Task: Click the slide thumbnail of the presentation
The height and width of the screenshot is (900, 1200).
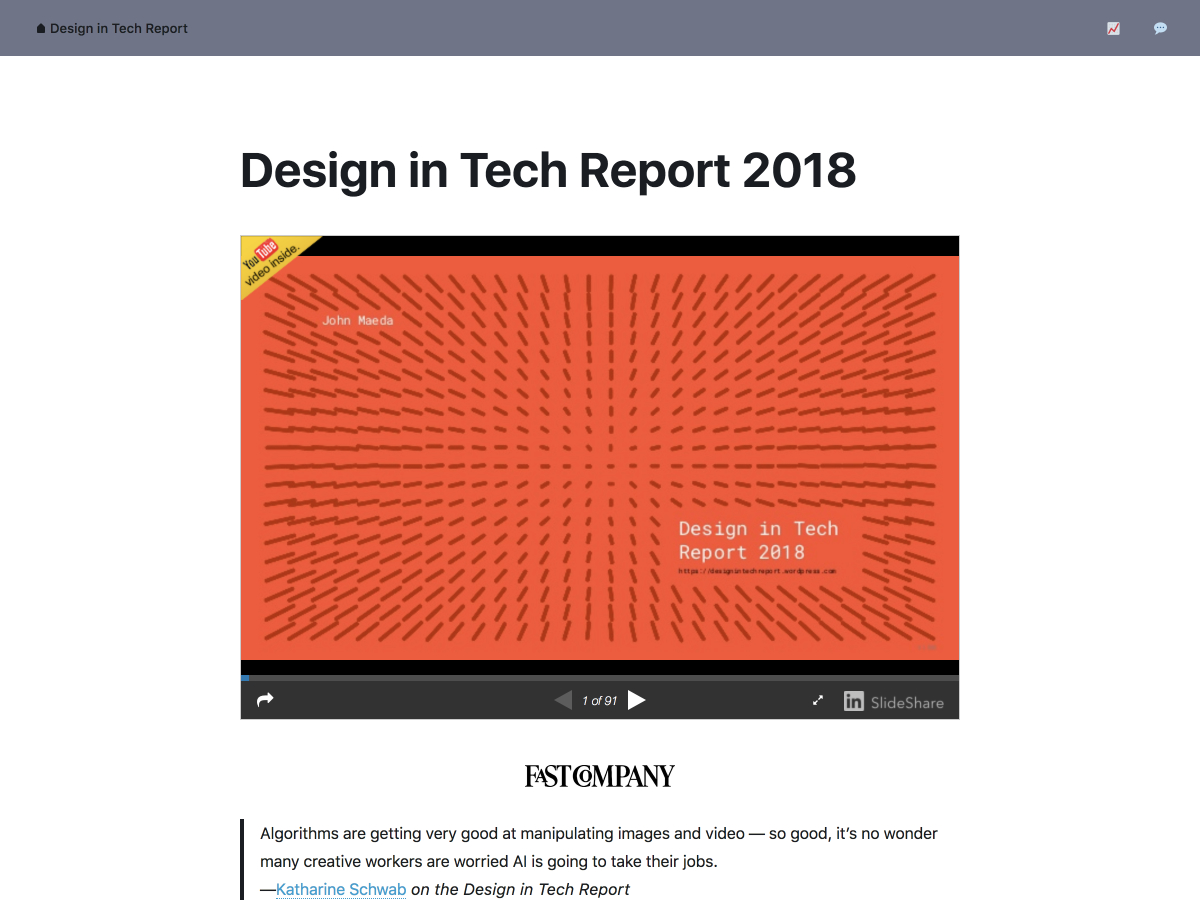Action: 600,458
